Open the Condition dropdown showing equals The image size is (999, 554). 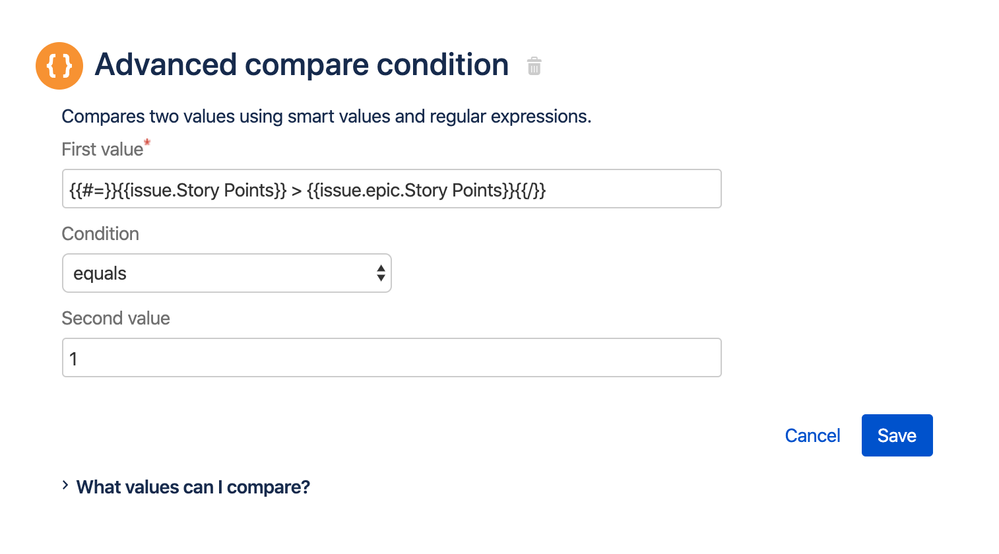click(x=226, y=273)
